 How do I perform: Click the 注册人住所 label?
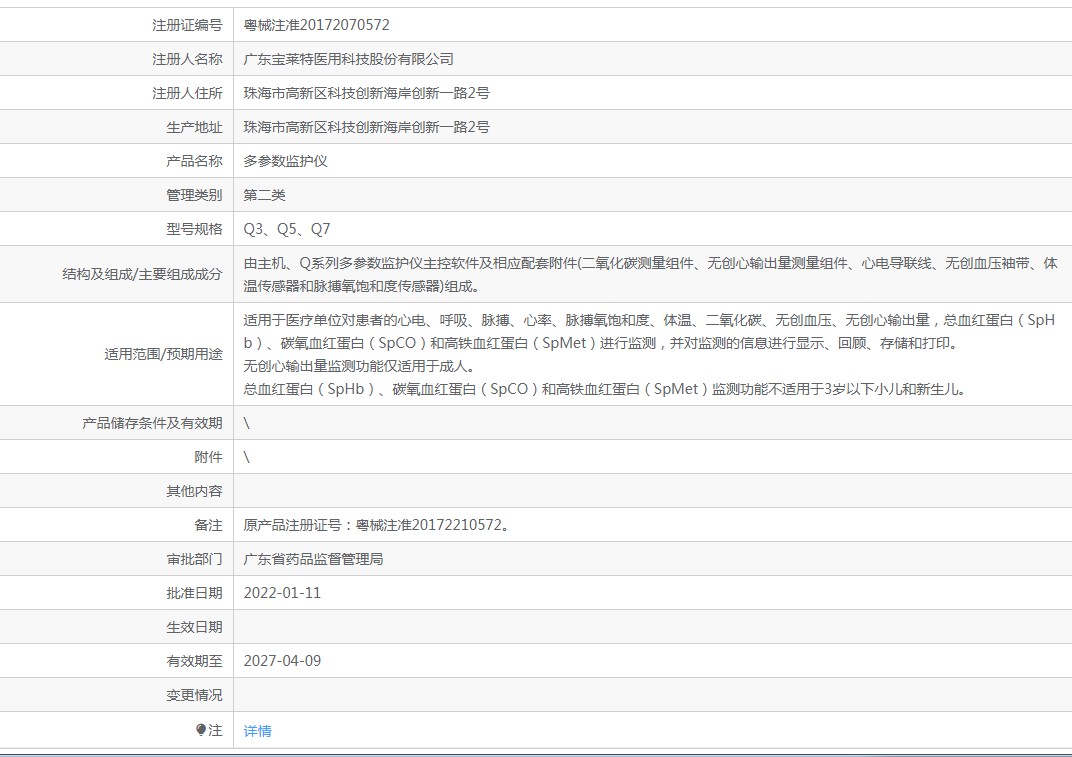pos(187,93)
